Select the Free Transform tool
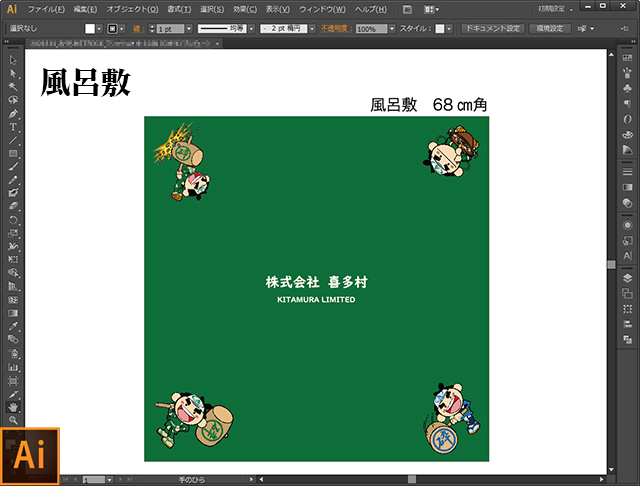 coord(13,260)
